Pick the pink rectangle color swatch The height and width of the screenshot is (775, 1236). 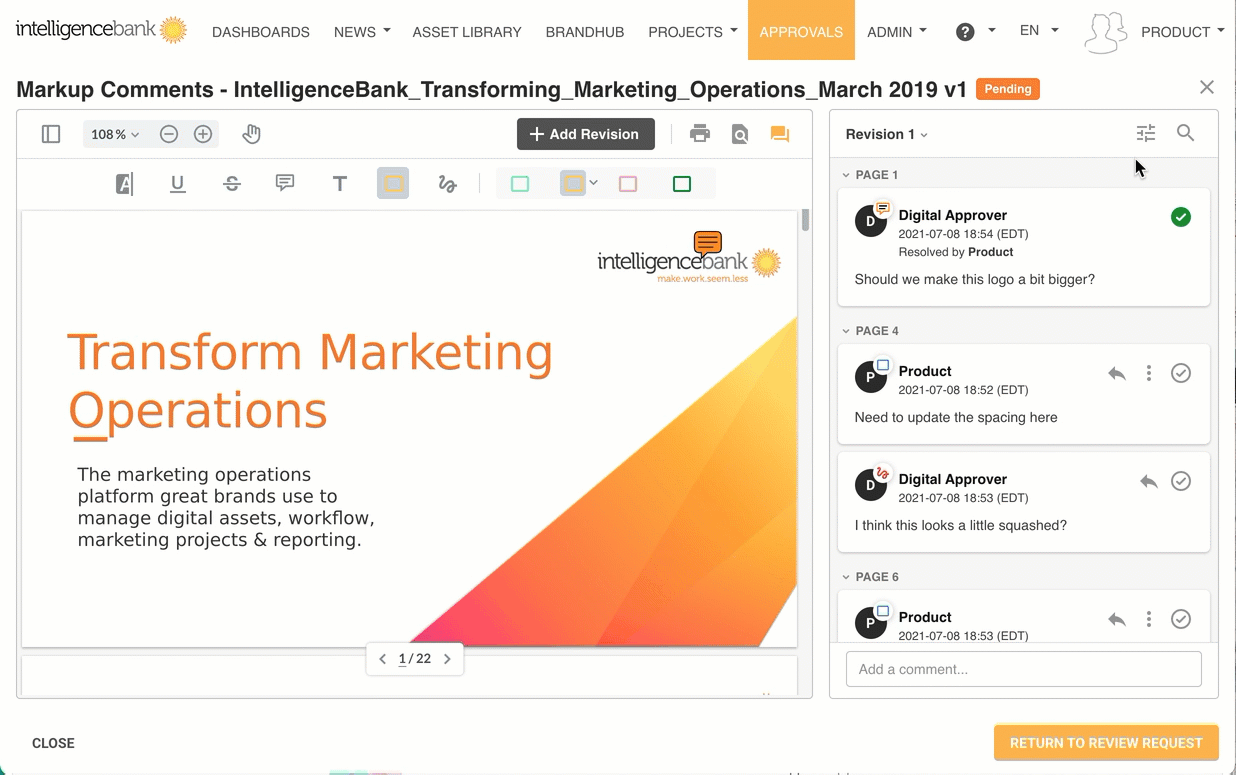[x=628, y=184]
